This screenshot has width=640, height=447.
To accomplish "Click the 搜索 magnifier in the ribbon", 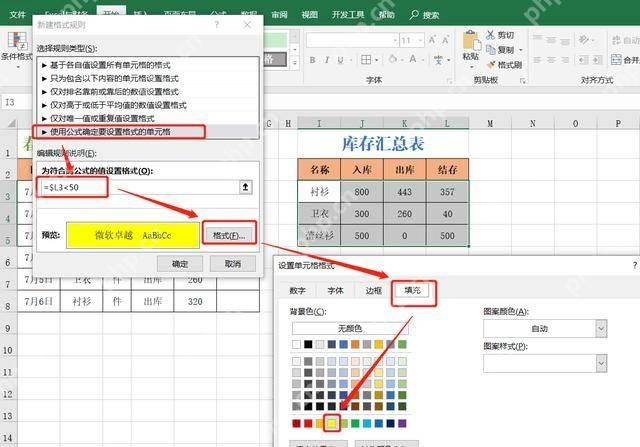I will [x=414, y=15].
